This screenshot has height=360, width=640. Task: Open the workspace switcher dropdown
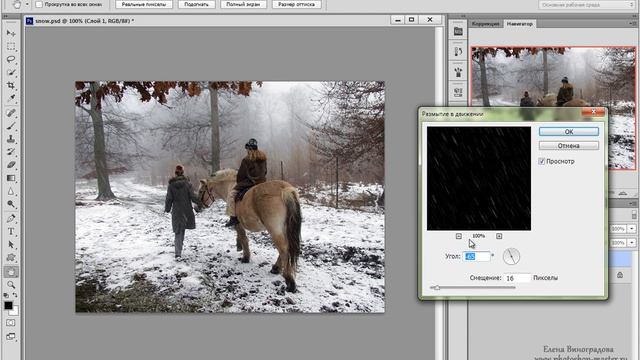[586, 4]
